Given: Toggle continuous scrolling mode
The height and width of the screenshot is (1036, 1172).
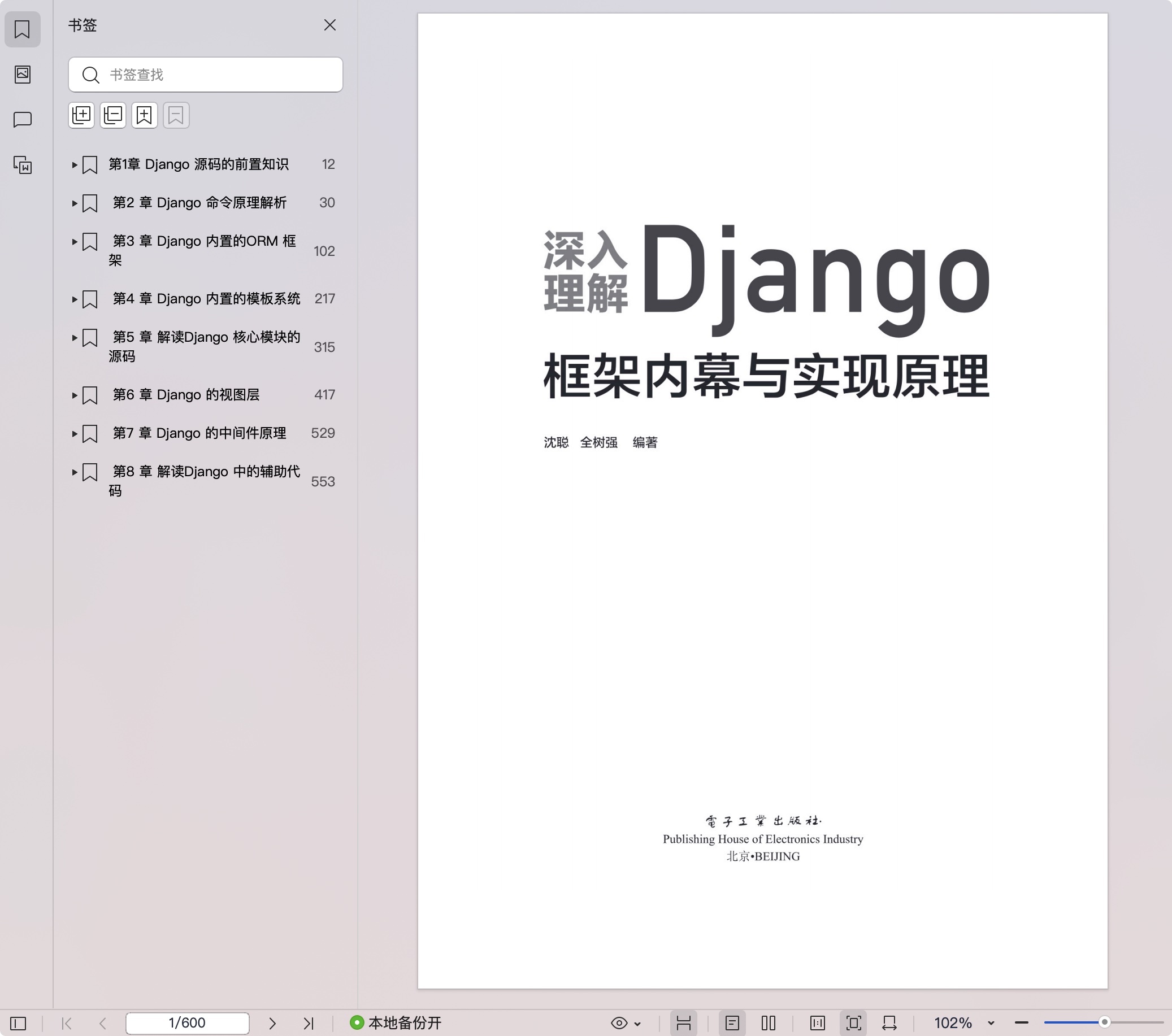Looking at the screenshot, I should pyautogui.click(x=683, y=1023).
